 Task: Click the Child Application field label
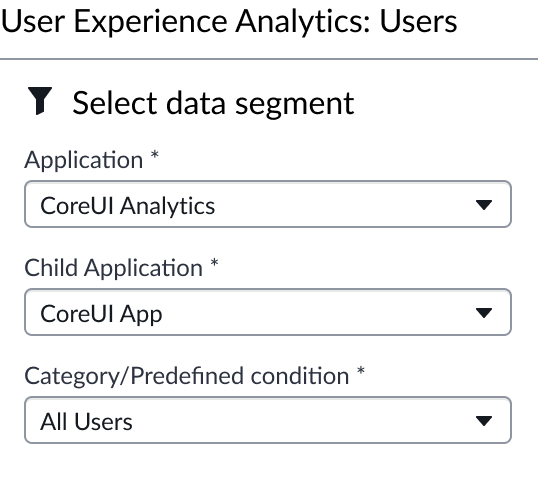click(114, 268)
